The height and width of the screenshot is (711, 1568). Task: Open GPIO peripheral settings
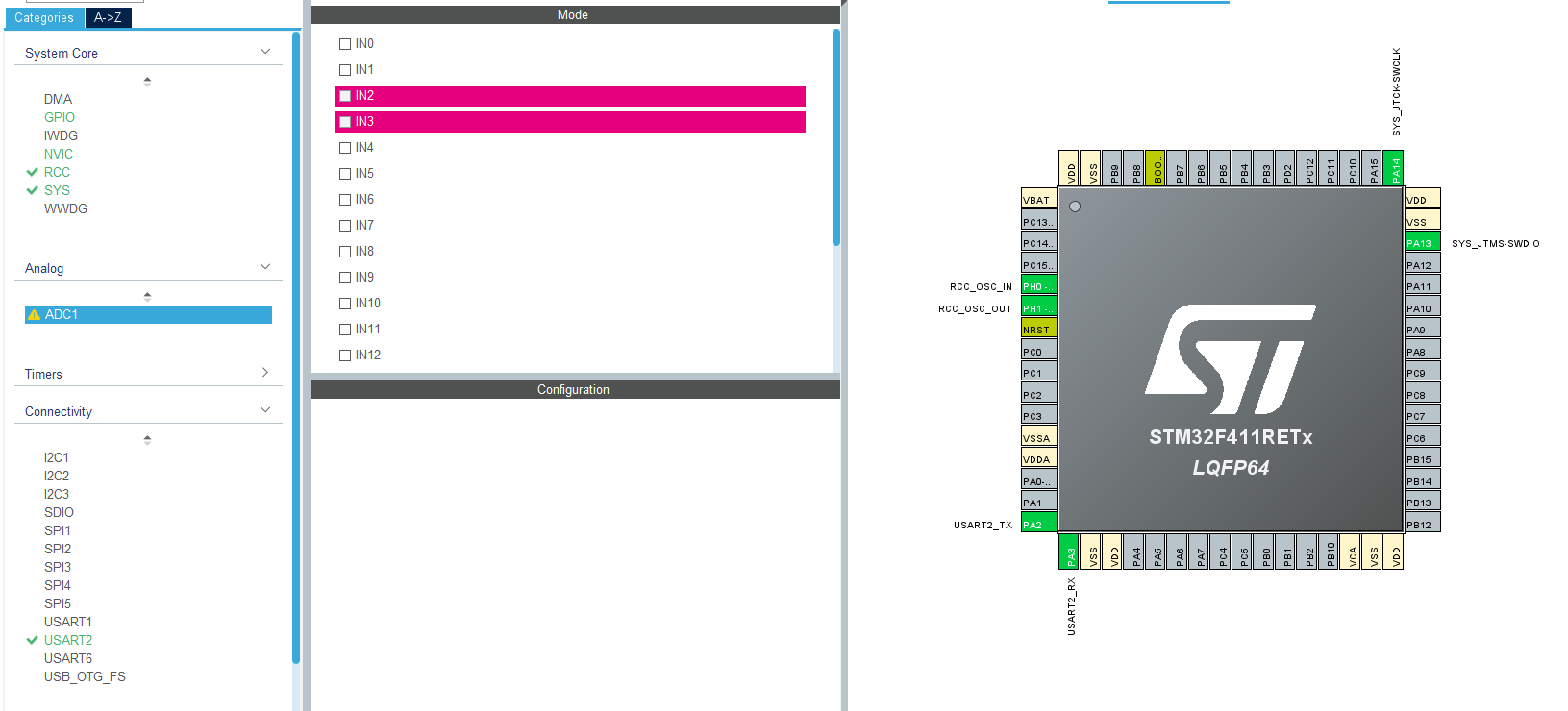pos(59,117)
